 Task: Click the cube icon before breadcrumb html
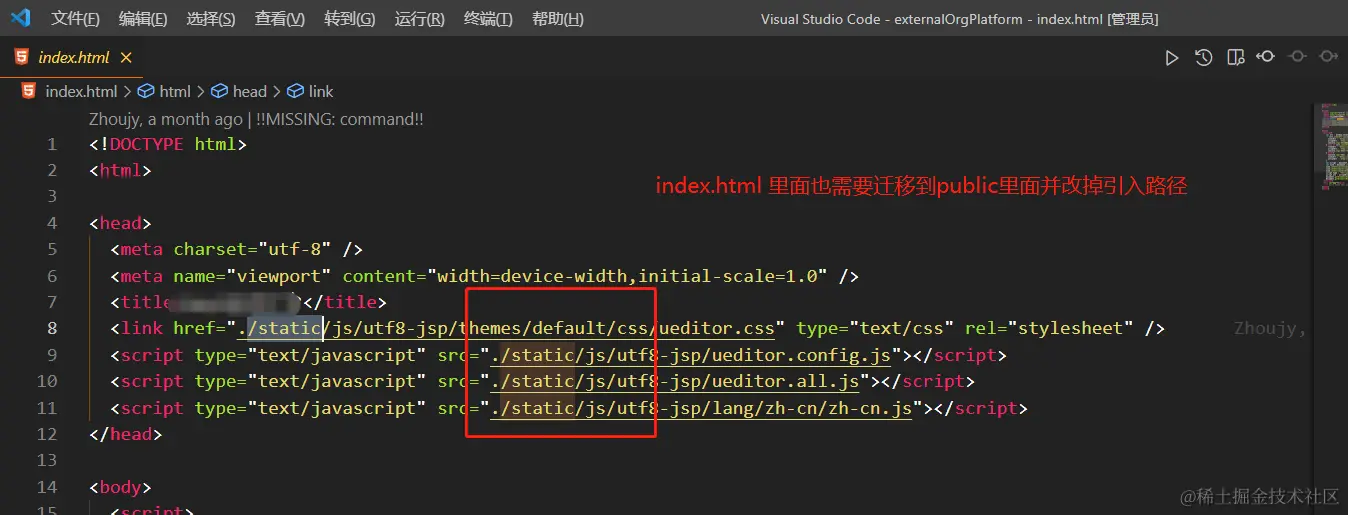click(x=146, y=91)
